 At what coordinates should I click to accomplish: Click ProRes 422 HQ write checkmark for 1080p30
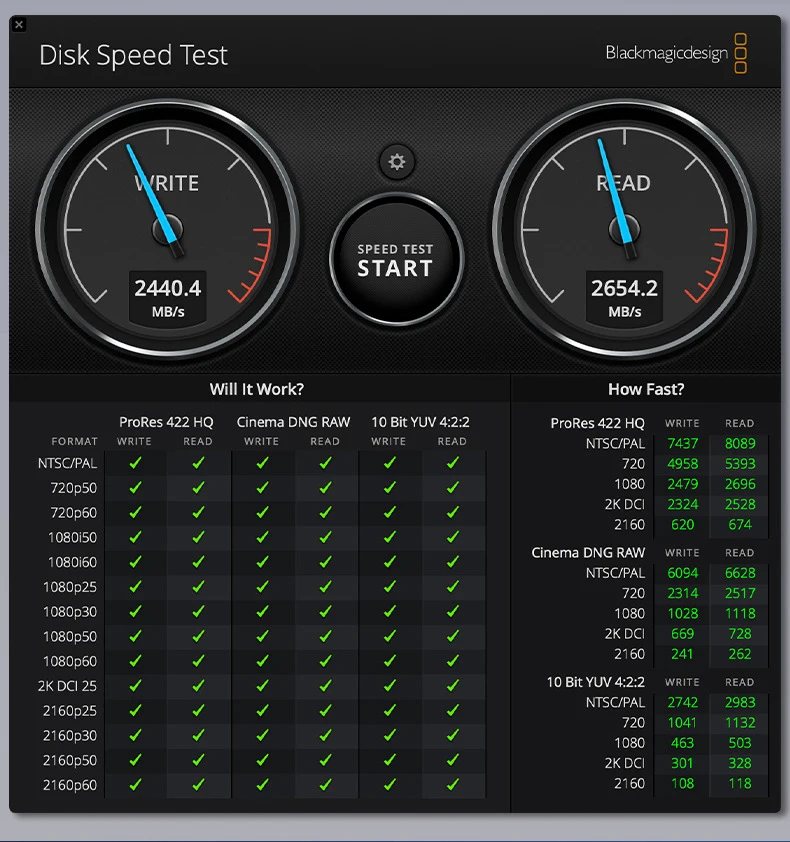(x=135, y=611)
